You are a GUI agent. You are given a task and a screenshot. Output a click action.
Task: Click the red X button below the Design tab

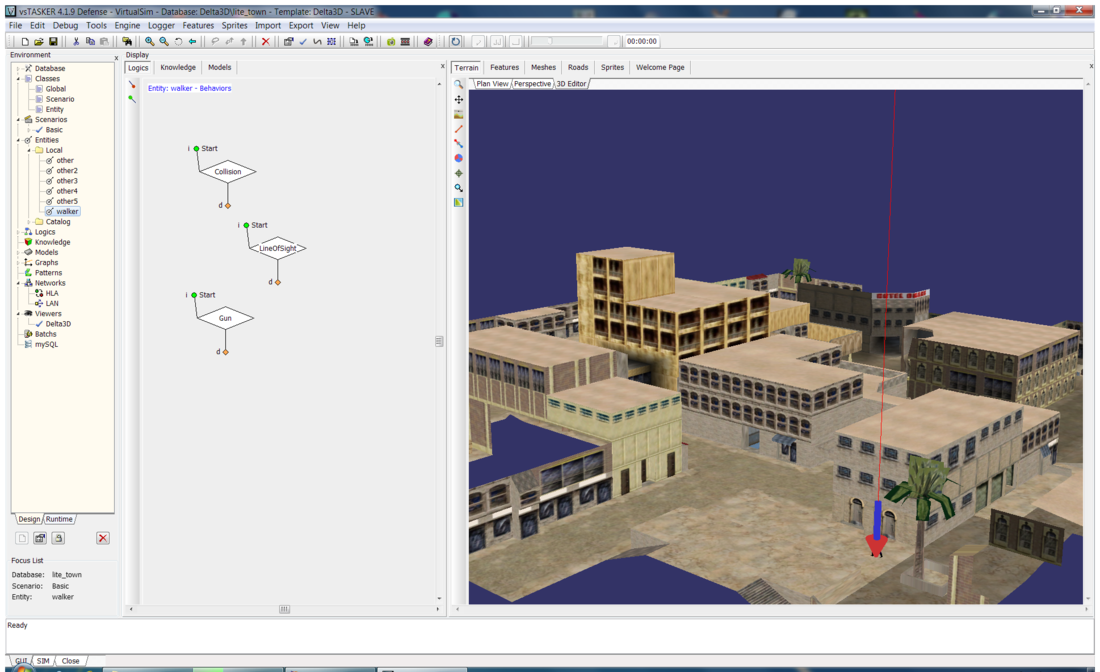[102, 538]
